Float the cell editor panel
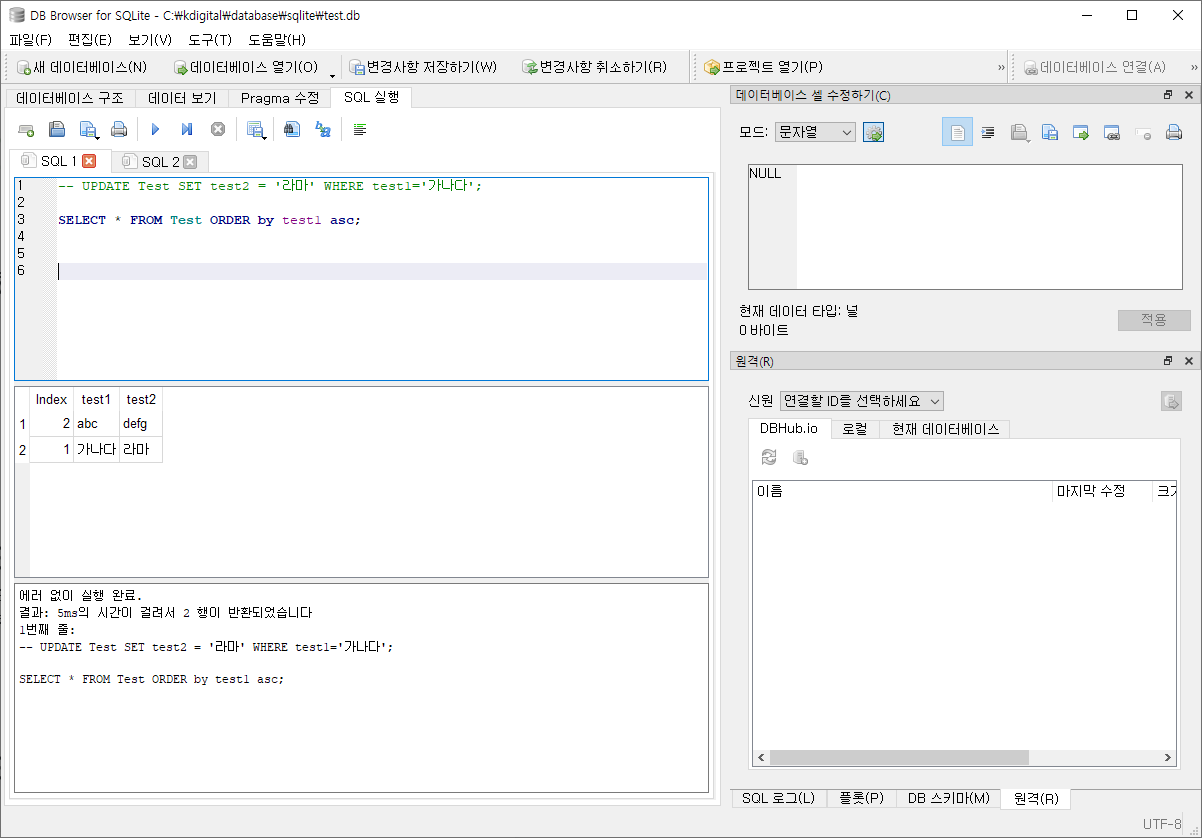1202x838 pixels. coord(1167,95)
